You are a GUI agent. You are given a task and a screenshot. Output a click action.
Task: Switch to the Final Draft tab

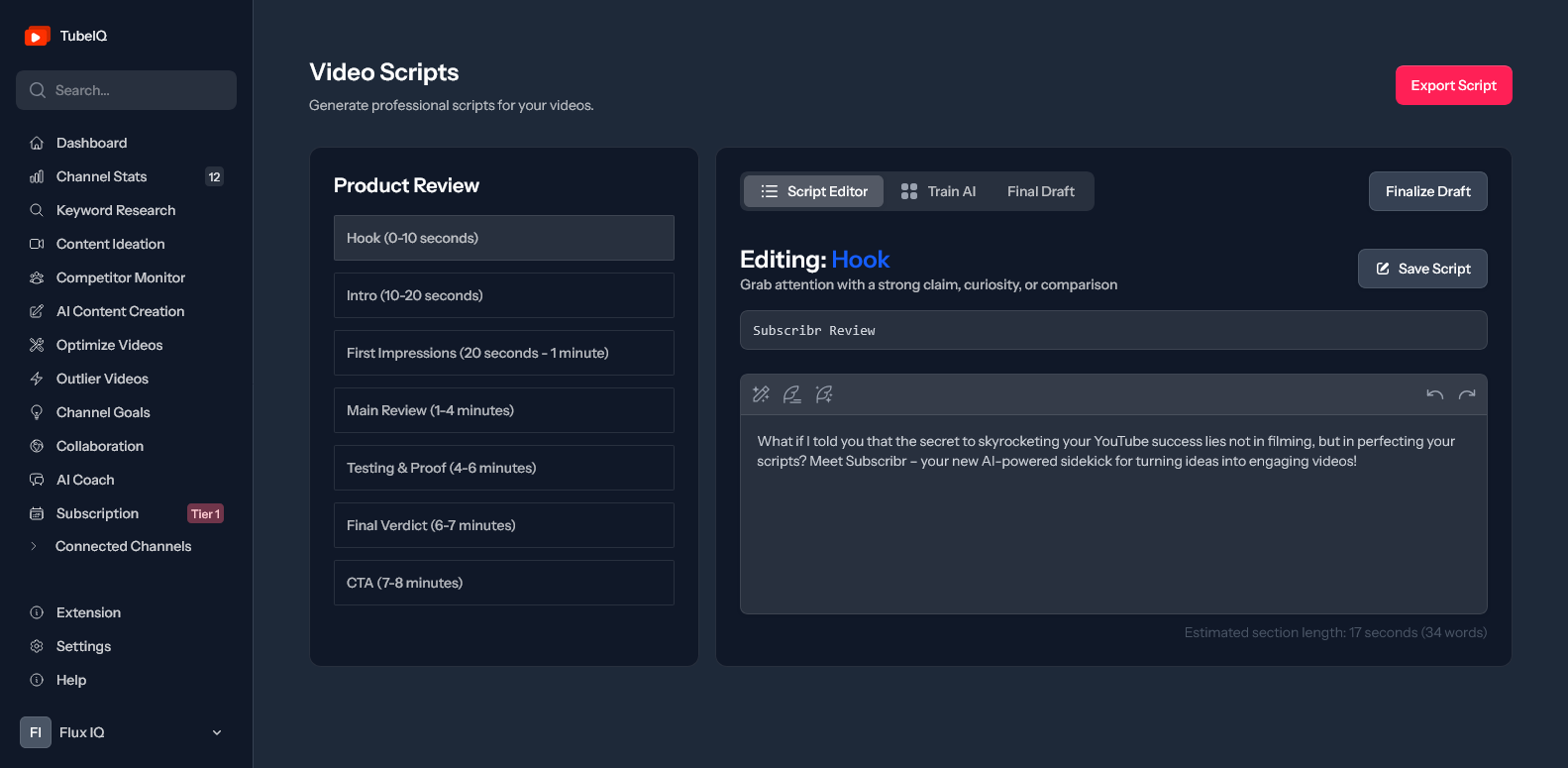(x=1041, y=191)
